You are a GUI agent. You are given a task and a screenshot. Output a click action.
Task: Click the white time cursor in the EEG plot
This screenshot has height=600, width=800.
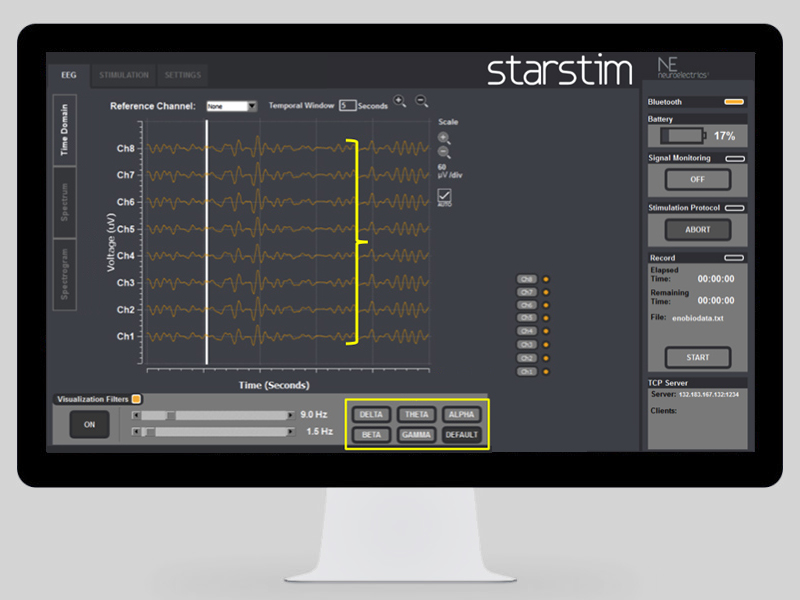coord(207,242)
